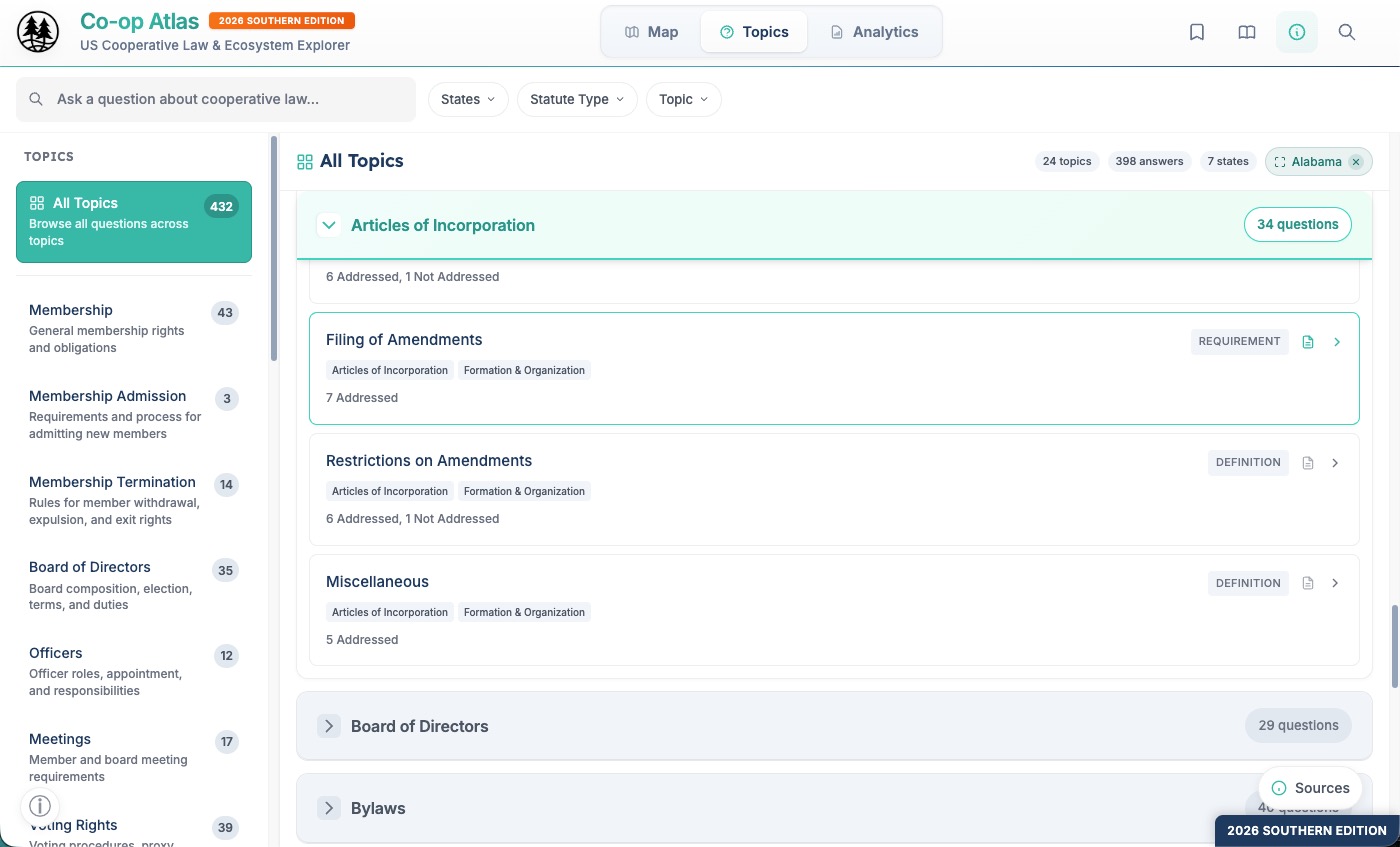This screenshot has width=1400, height=847.
Task: Click the 24 topics stat chip
Action: [x=1067, y=161]
